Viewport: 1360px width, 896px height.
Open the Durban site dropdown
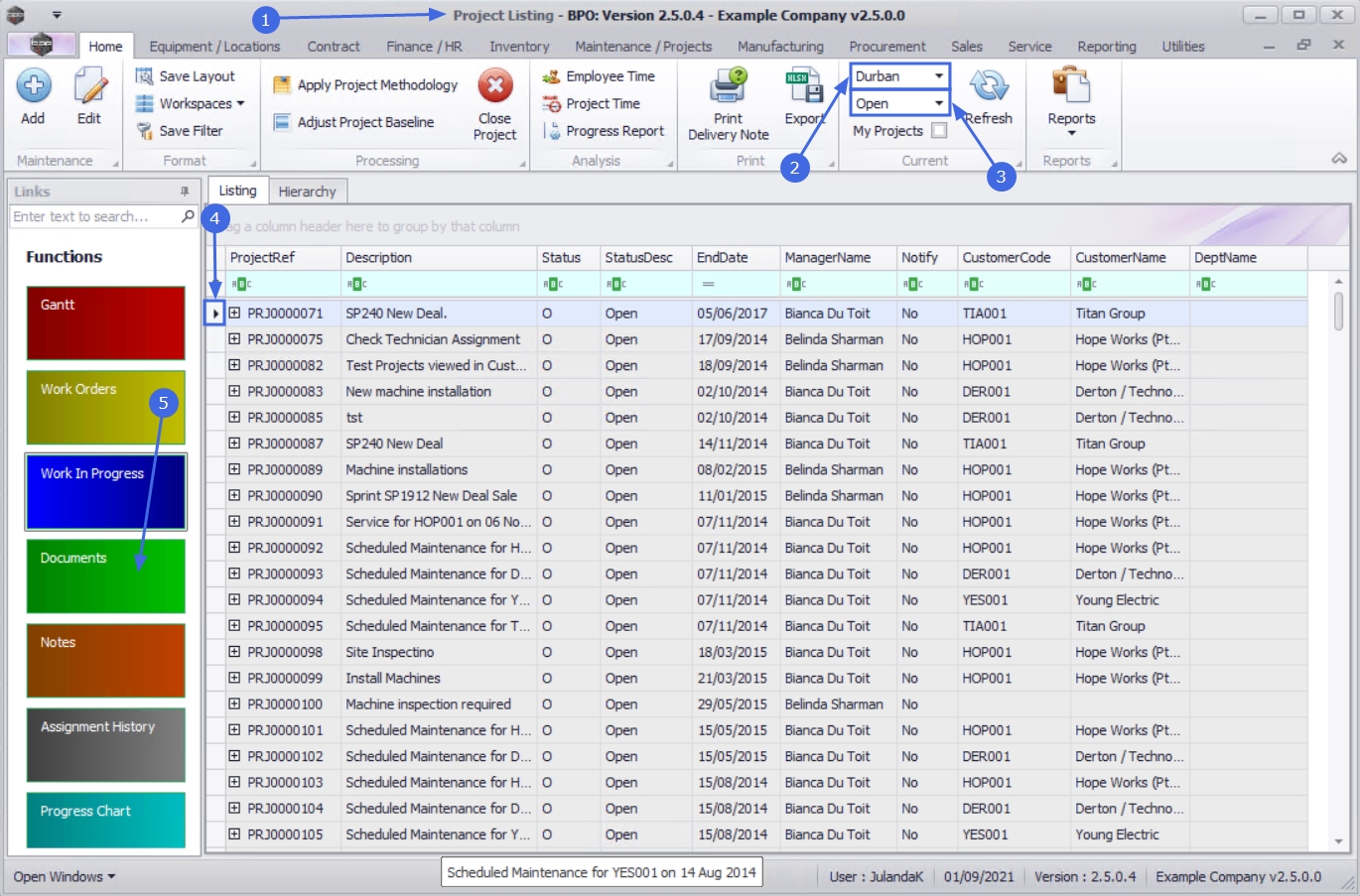click(938, 76)
